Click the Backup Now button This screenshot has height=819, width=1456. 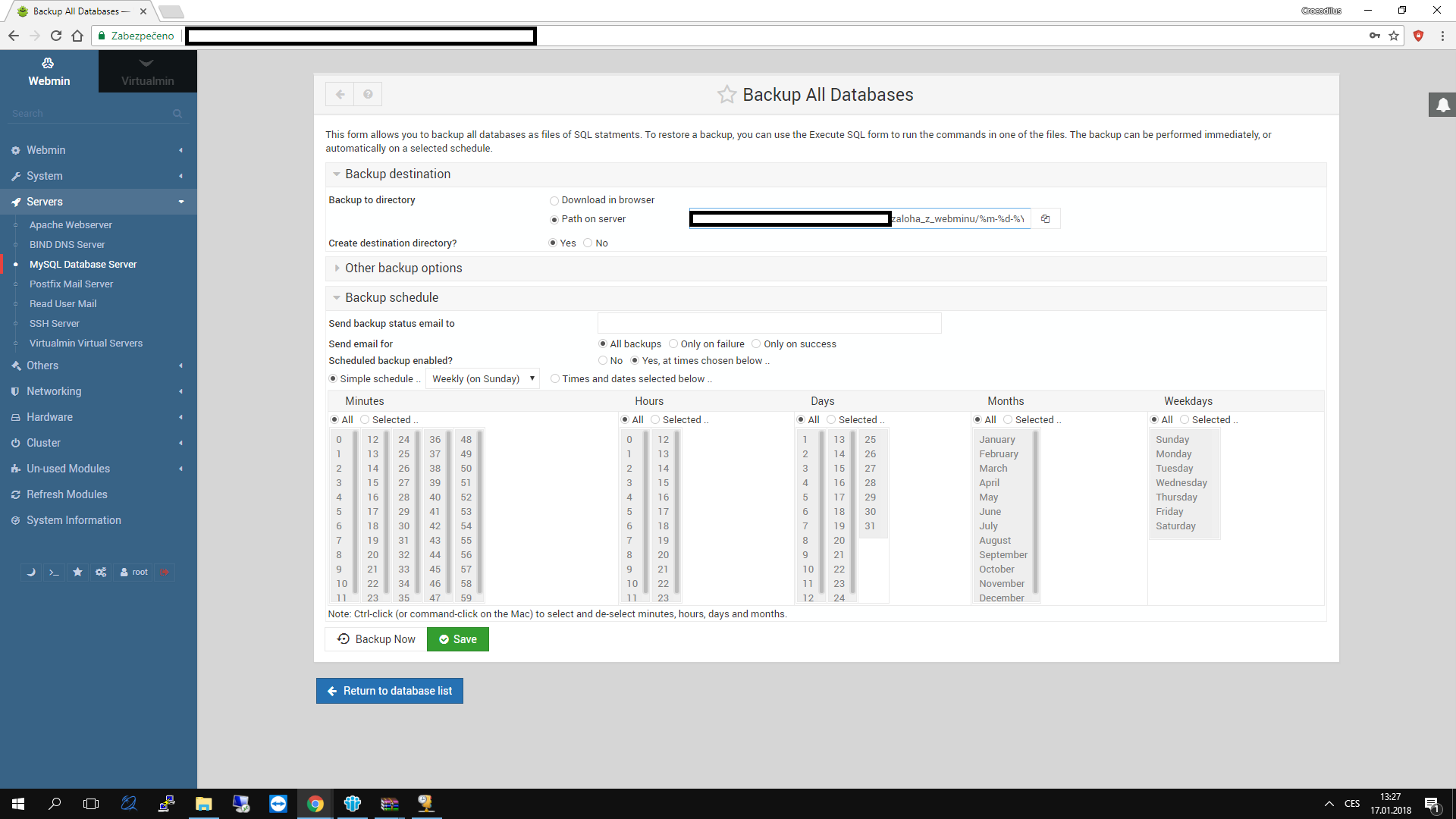tap(376, 639)
